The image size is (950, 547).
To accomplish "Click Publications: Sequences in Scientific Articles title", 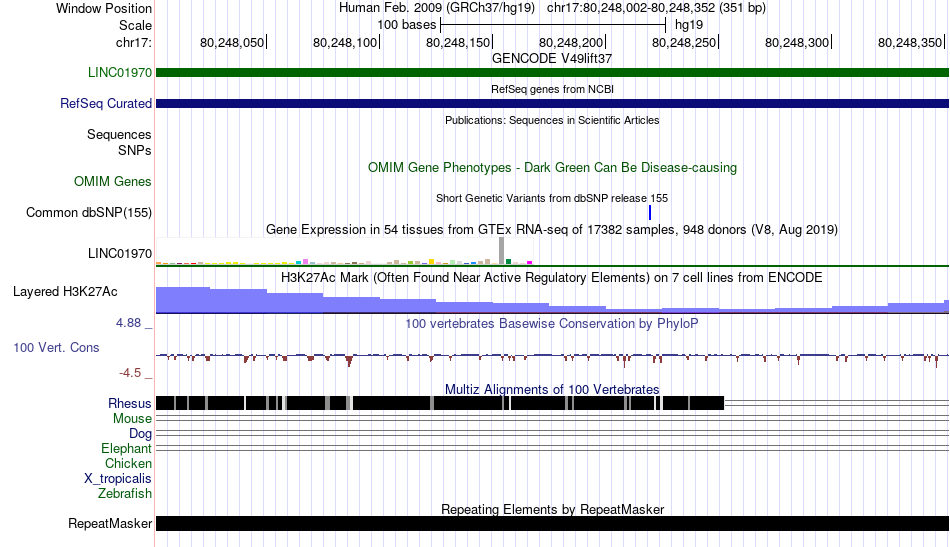I will (x=552, y=121).
